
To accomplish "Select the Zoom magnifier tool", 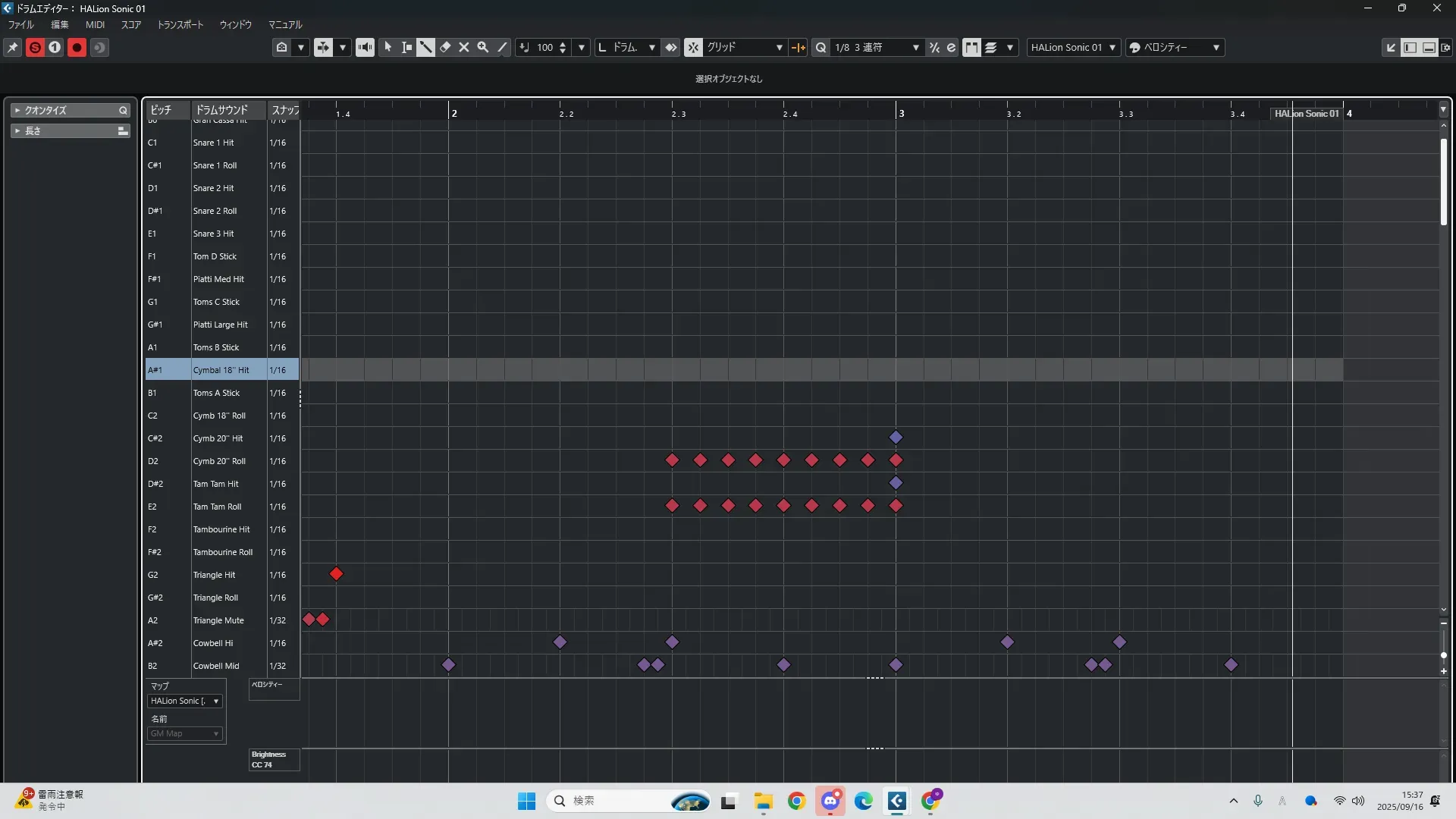I will (x=482, y=48).
